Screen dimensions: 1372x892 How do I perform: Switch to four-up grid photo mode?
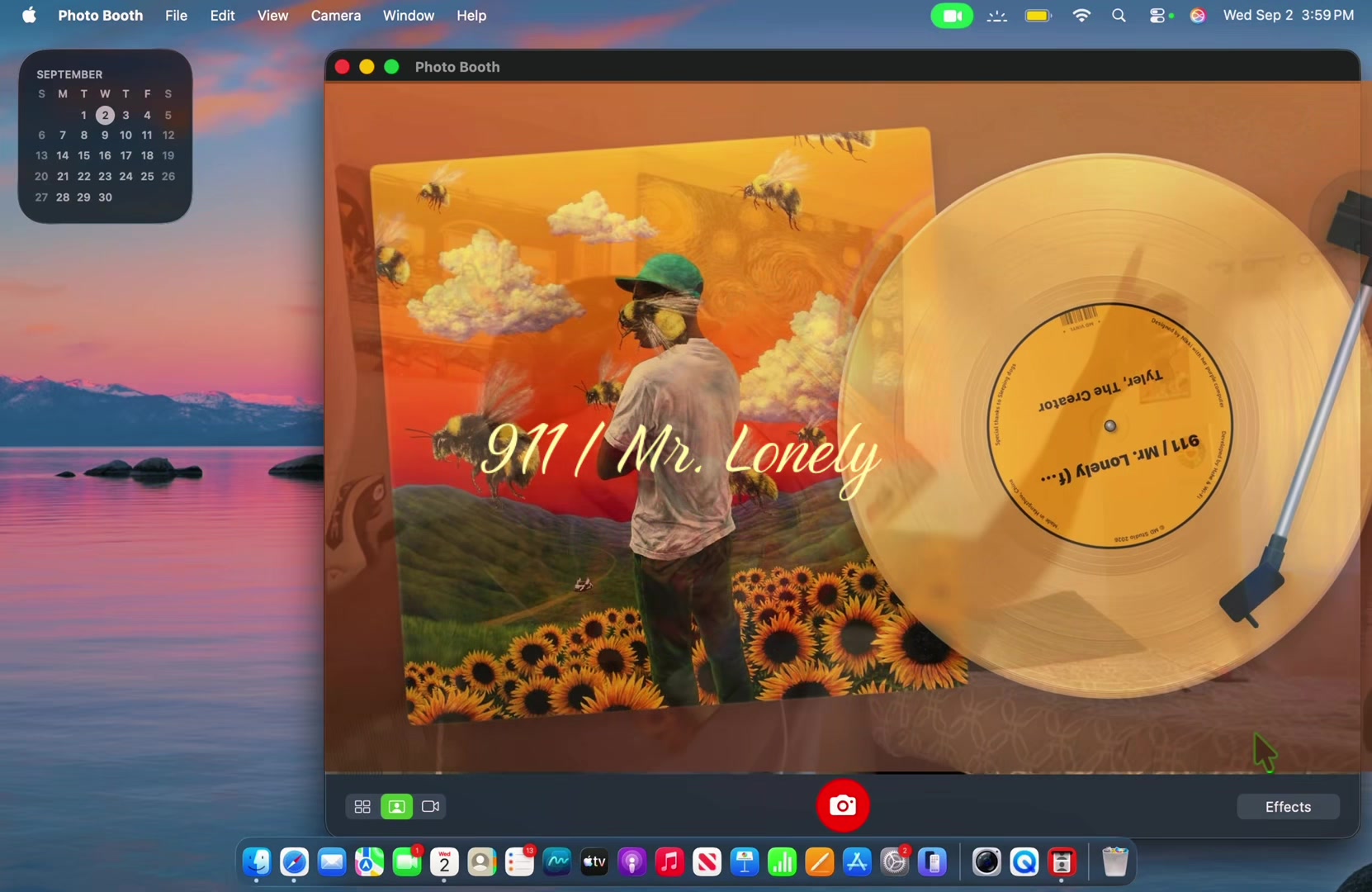pos(362,807)
